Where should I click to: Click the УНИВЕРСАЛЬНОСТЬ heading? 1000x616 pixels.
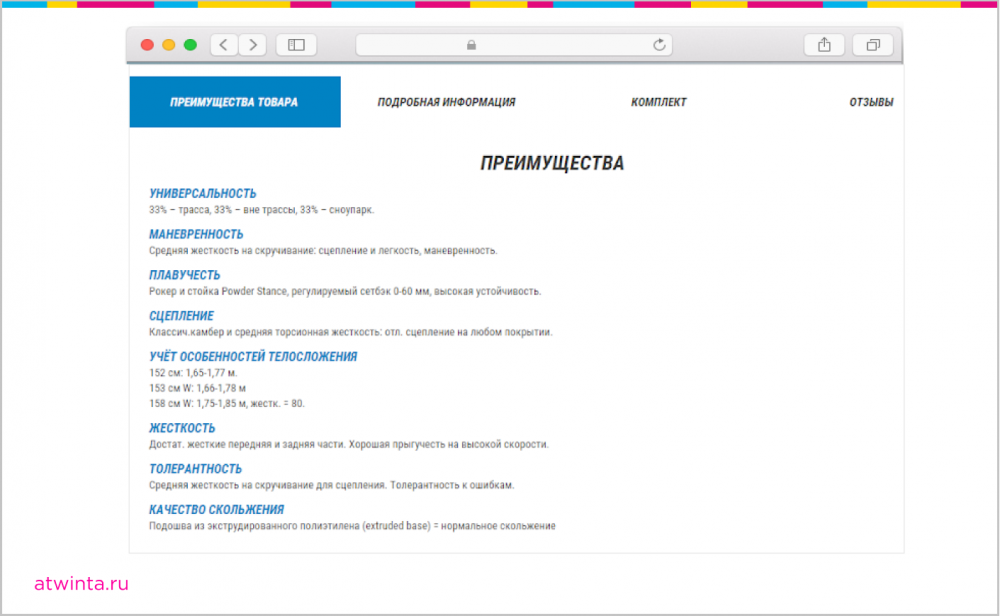[203, 193]
